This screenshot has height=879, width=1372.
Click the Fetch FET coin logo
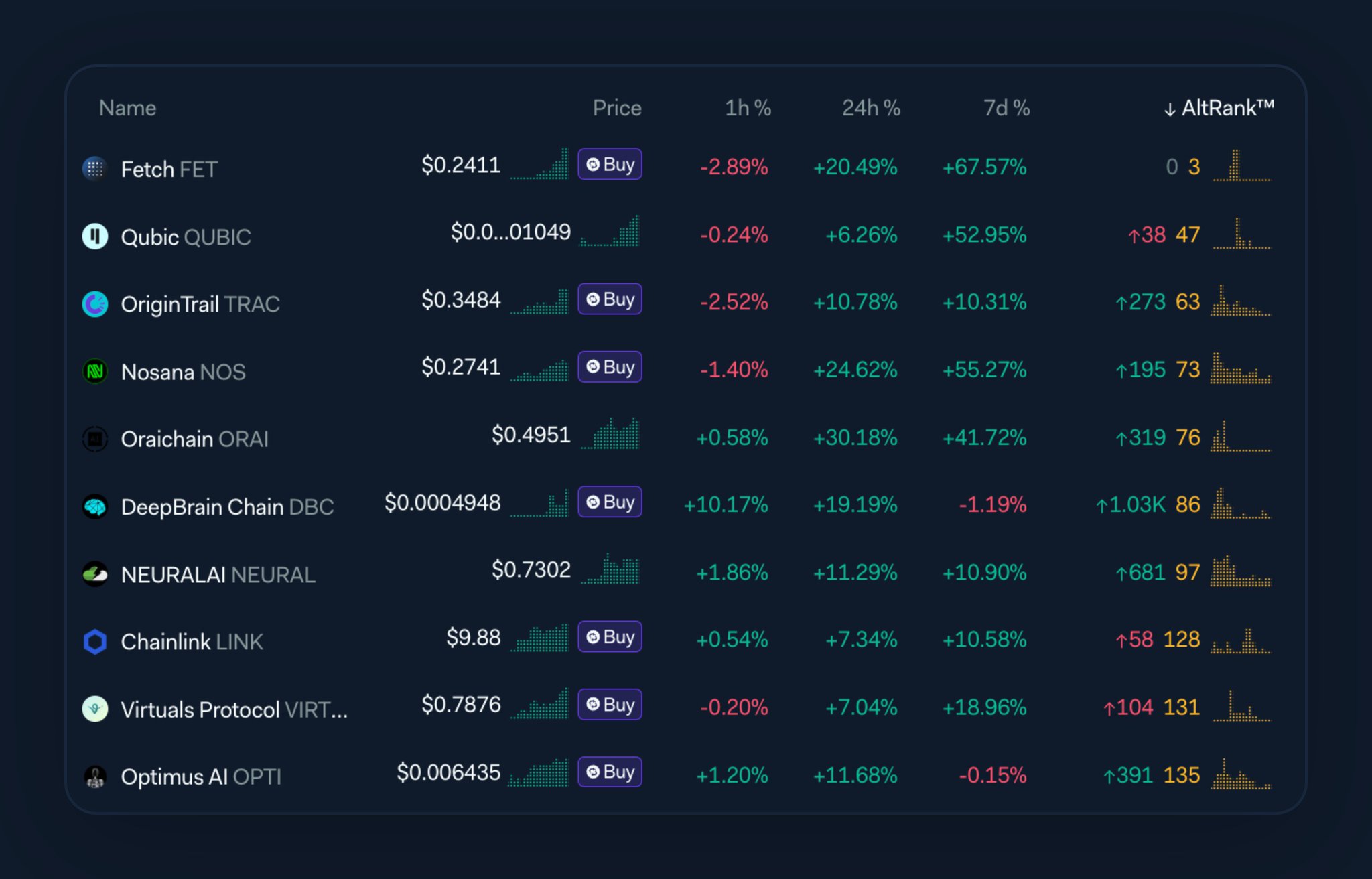[95, 168]
